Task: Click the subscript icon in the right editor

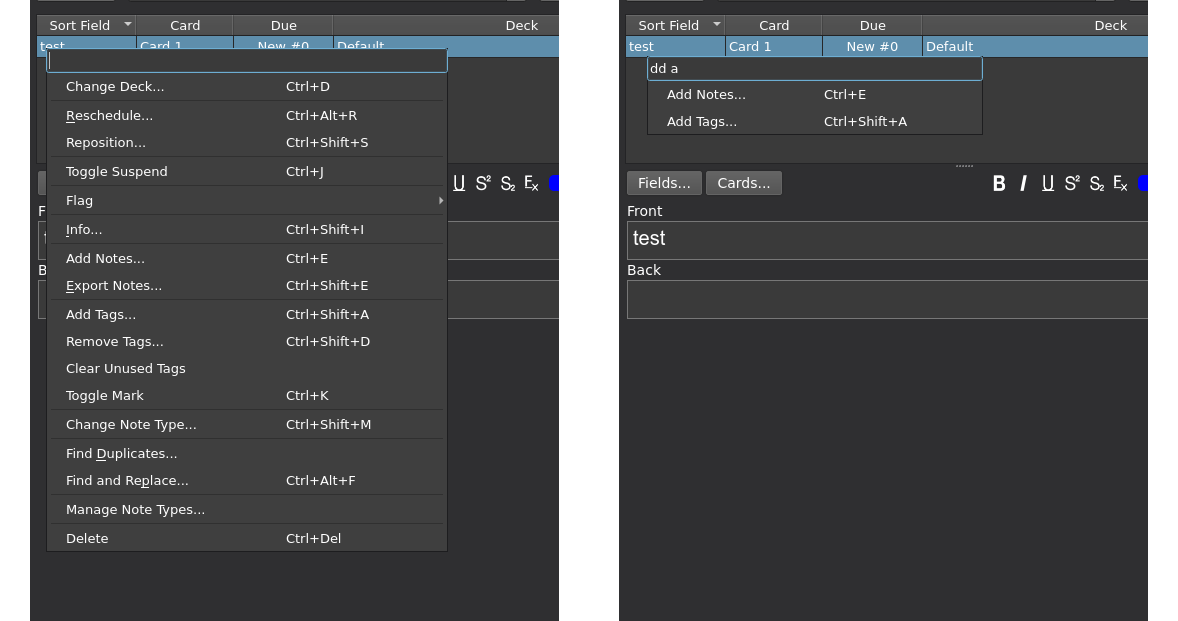Action: point(1096,183)
